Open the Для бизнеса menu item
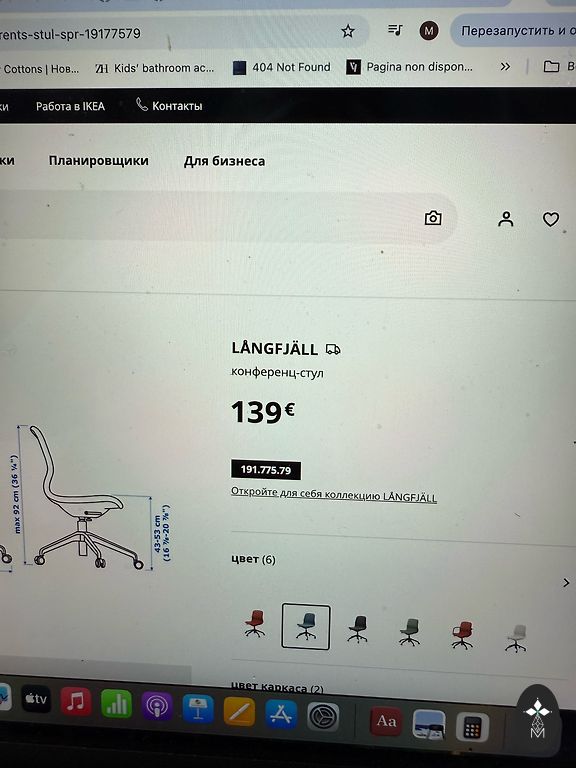Viewport: 576px width, 768px height. click(224, 161)
